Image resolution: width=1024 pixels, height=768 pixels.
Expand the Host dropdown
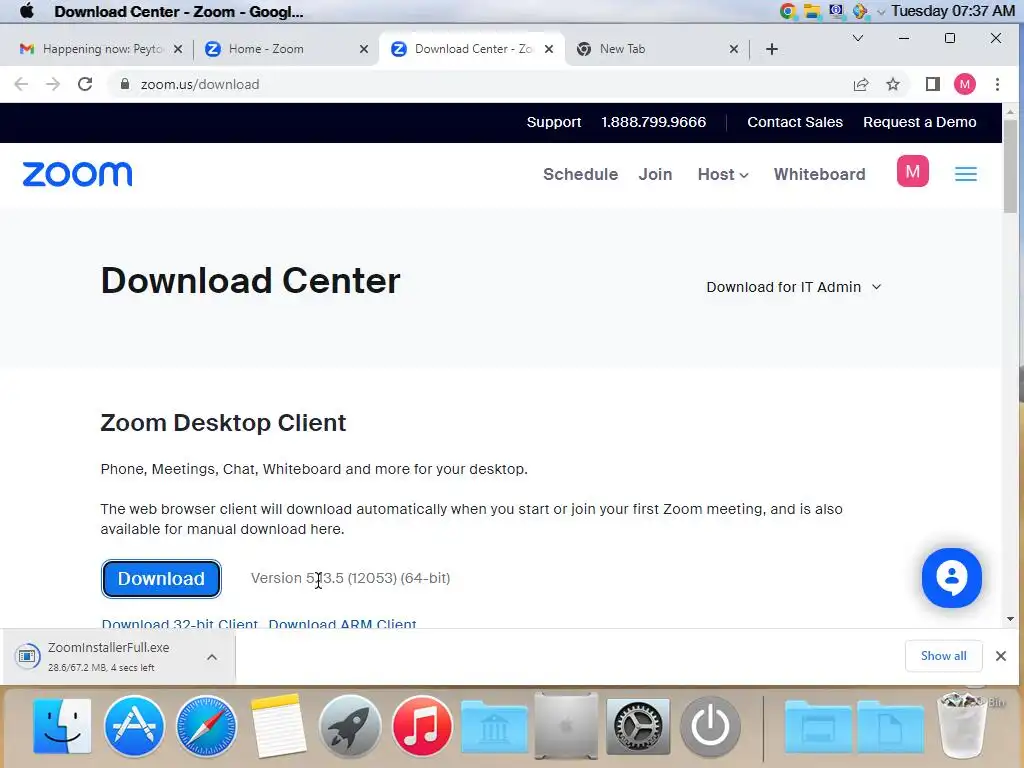coord(723,174)
